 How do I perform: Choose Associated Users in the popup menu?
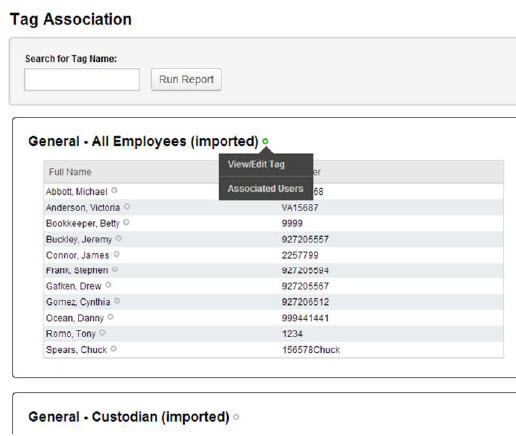click(x=266, y=188)
